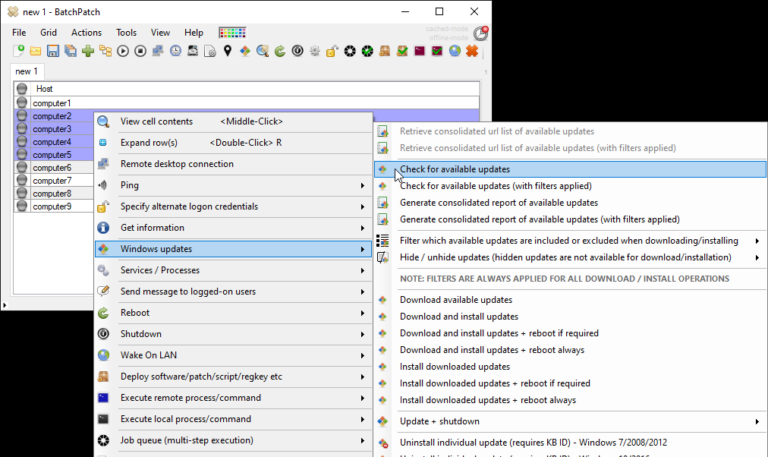768x457 pixels.
Task: Click the map pin toolbar icon
Action: coord(227,51)
